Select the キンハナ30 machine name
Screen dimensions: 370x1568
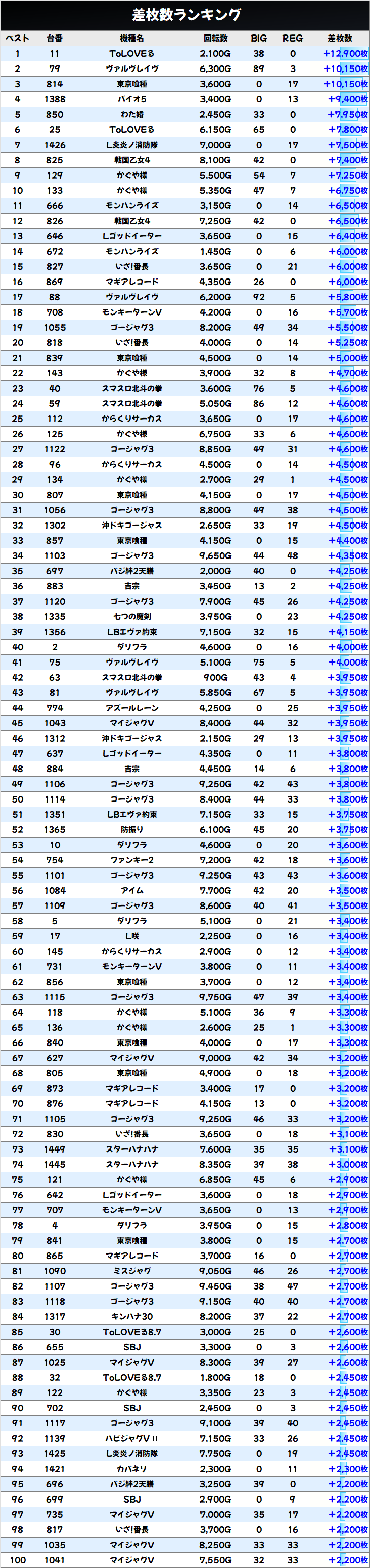(x=131, y=1316)
